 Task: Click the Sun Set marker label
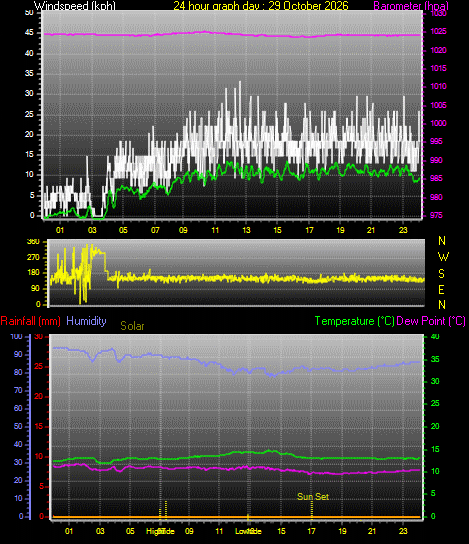313,496
